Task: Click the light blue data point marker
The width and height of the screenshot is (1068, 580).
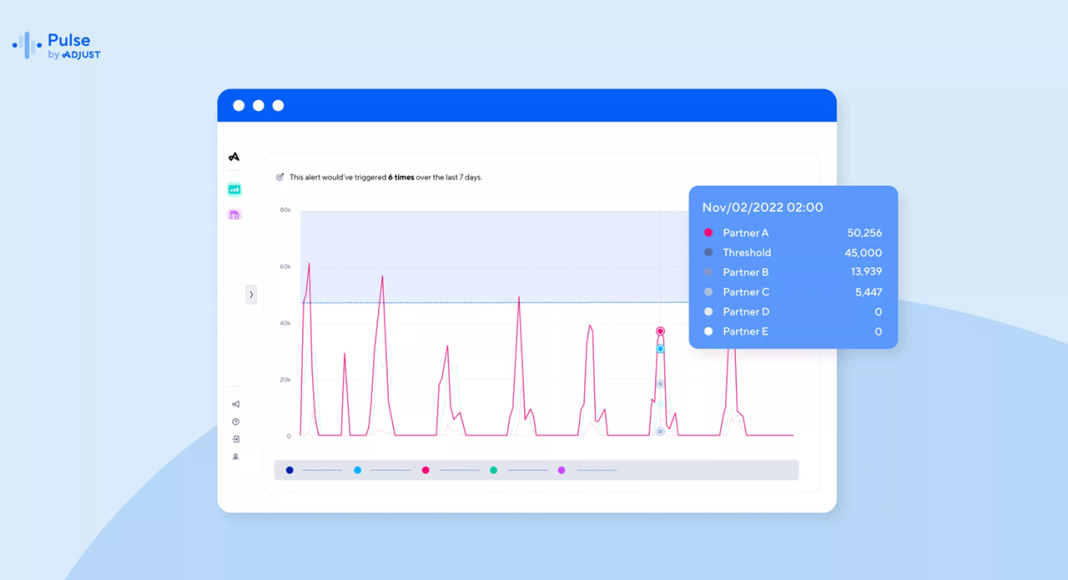Action: (660, 349)
